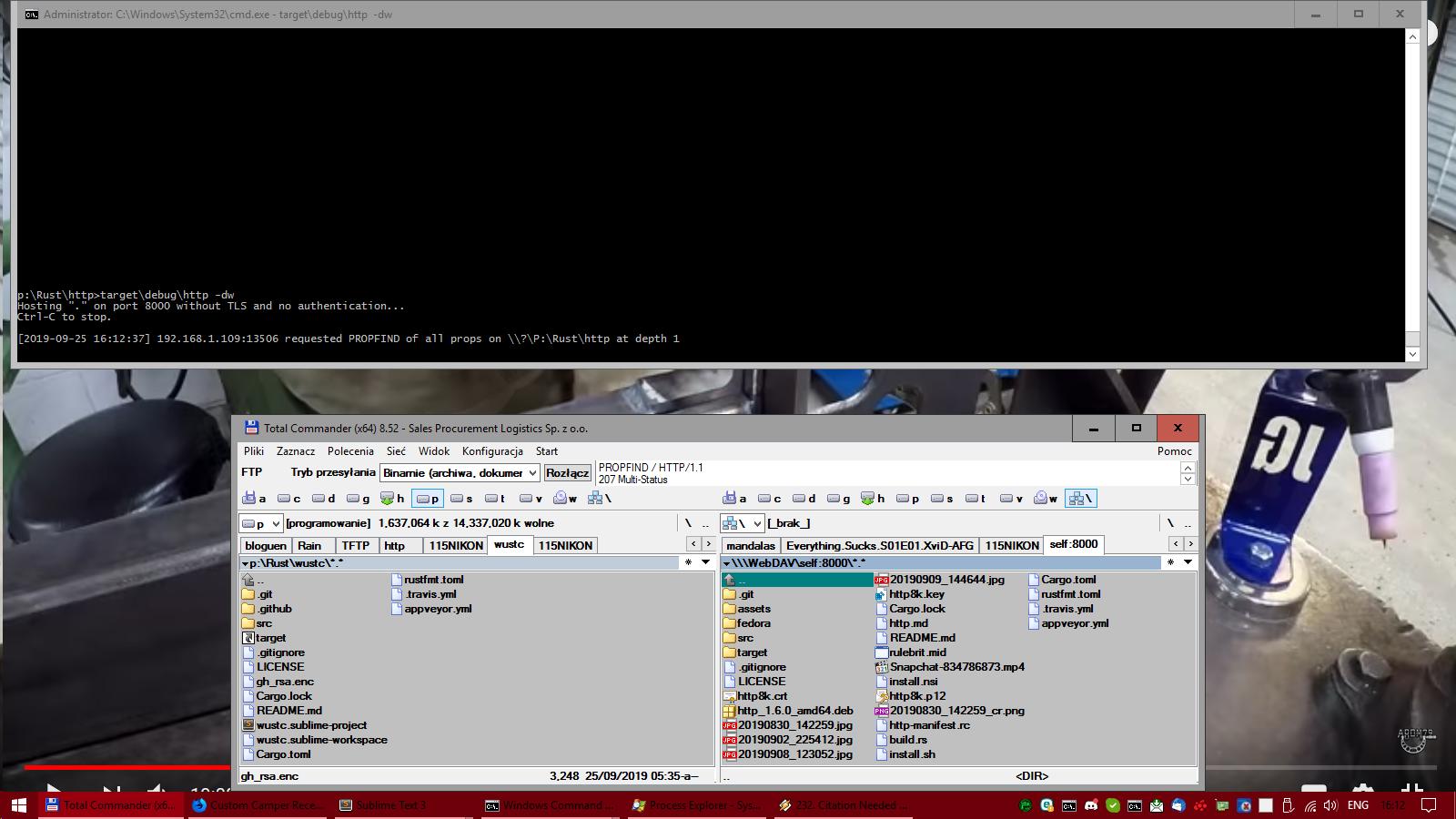Image resolution: width=1456 pixels, height=819 pixels.
Task: Switch left panel to drive h
Action: coord(391,499)
